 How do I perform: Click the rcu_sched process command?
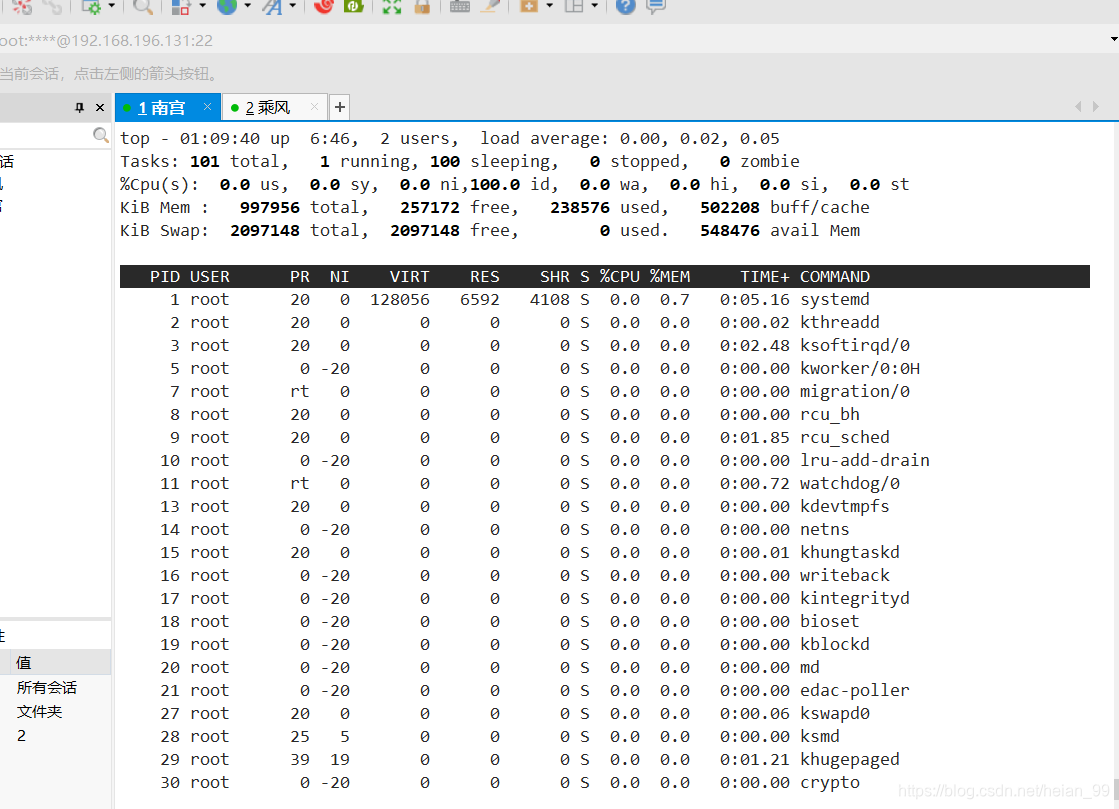pyautogui.click(x=844, y=437)
